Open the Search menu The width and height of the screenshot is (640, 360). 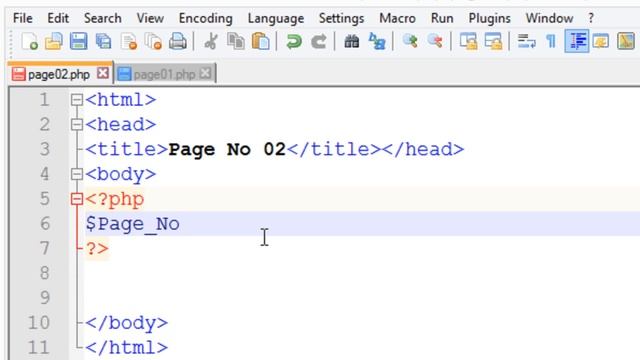tap(102, 18)
